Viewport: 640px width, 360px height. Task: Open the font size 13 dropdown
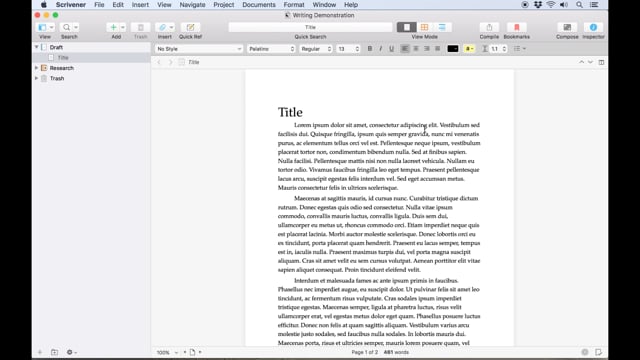click(348, 49)
